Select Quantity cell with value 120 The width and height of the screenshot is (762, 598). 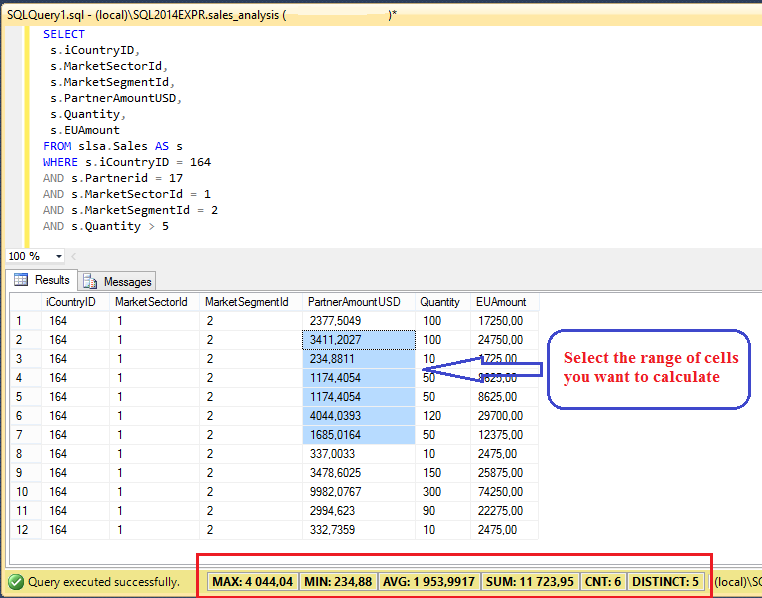coord(443,415)
